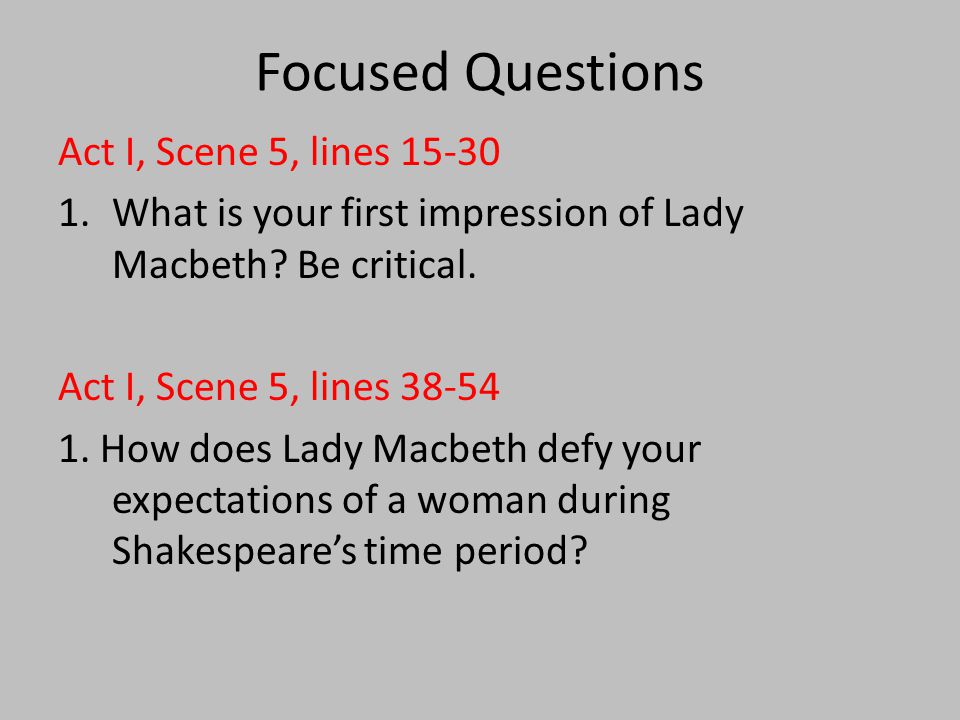The height and width of the screenshot is (720, 960).
Task: Click the phrase "Be critical."
Action: tap(387, 264)
